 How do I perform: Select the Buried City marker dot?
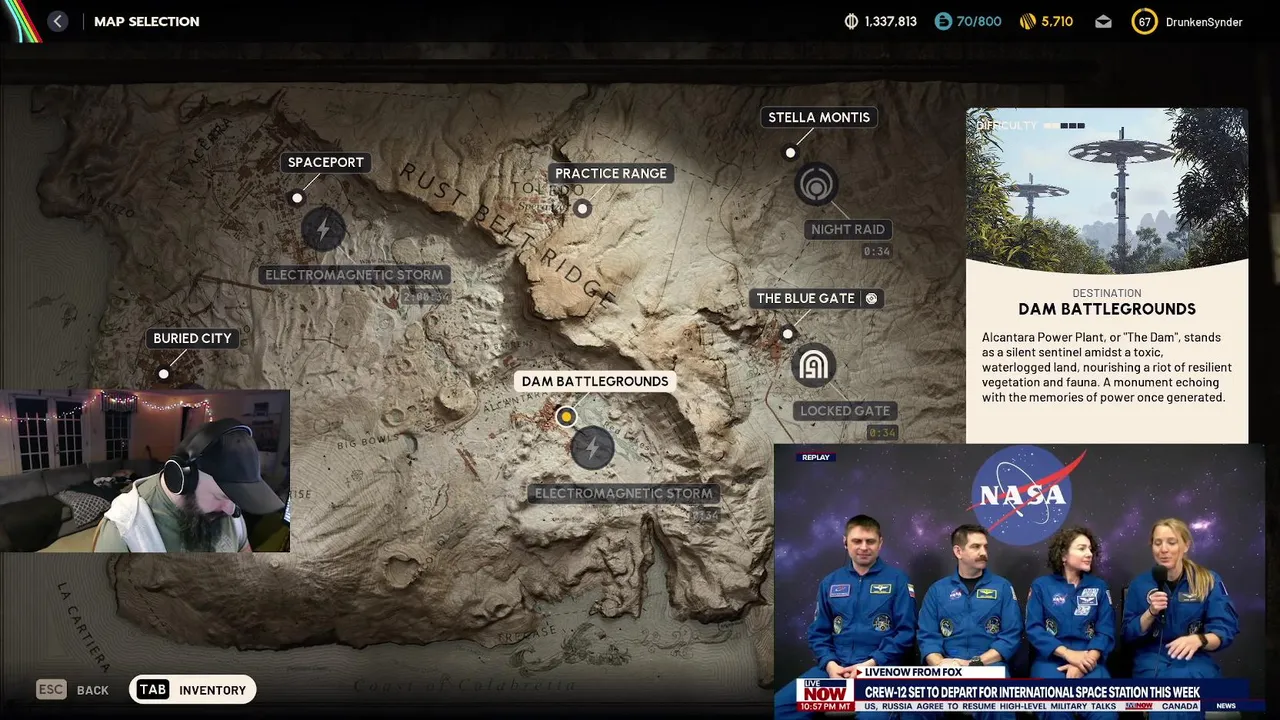(163, 374)
